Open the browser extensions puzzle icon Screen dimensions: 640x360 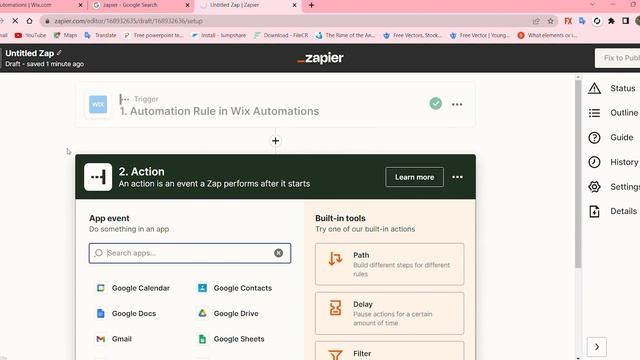[x=611, y=21]
